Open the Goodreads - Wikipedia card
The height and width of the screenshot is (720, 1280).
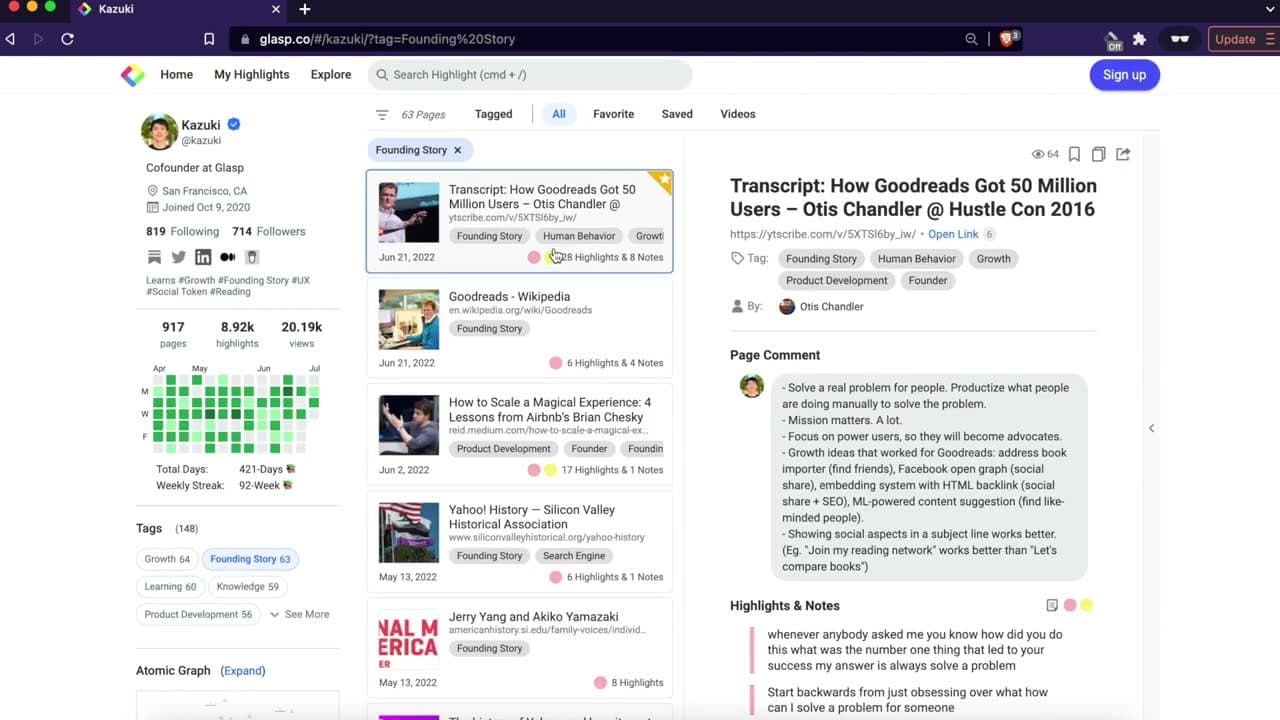click(519, 327)
